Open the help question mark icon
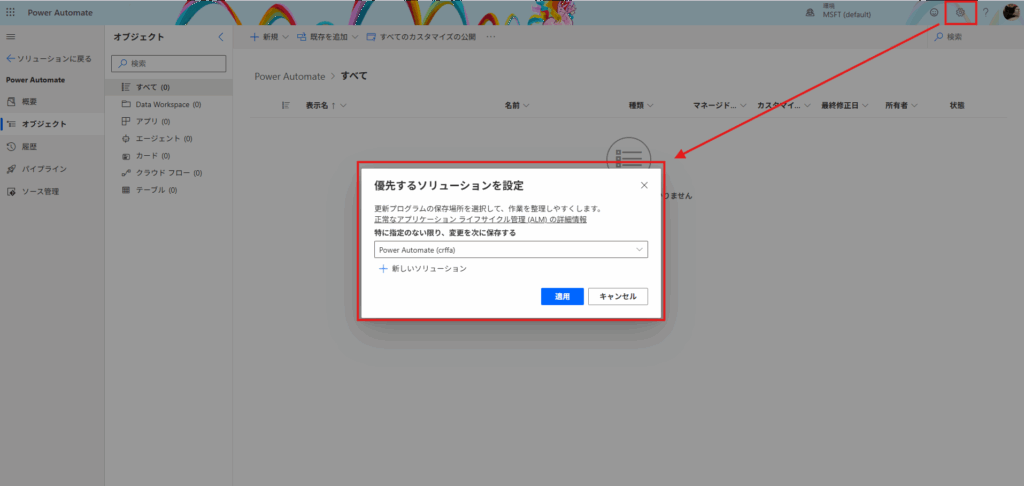The height and width of the screenshot is (486, 1024). [985, 12]
